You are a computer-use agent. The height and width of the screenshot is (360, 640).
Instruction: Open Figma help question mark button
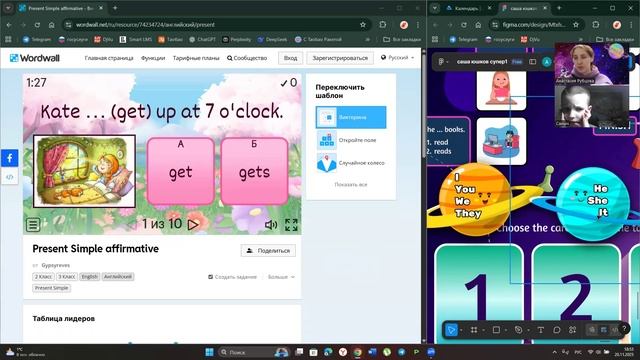(x=624, y=328)
